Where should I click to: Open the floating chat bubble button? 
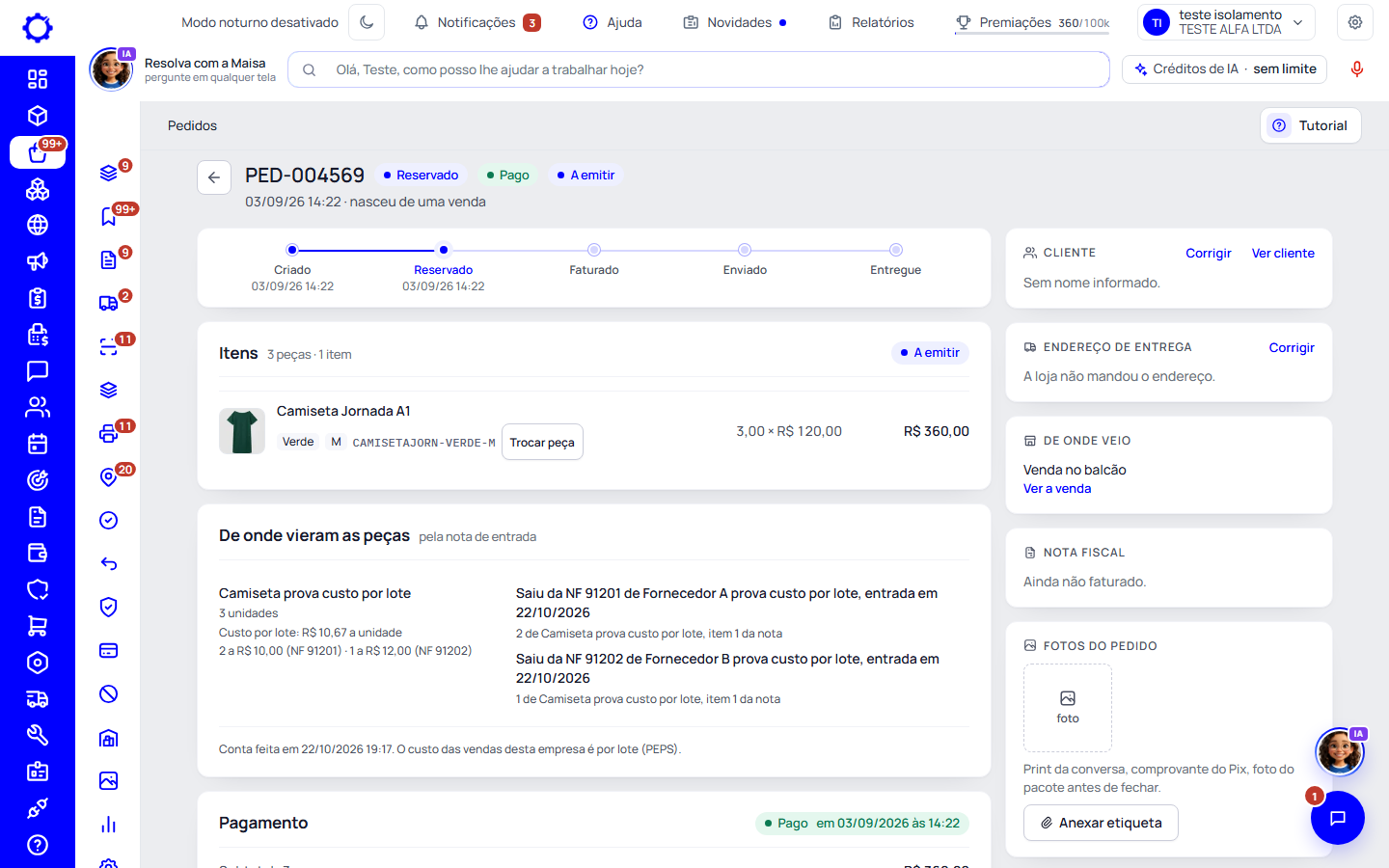(1338, 818)
